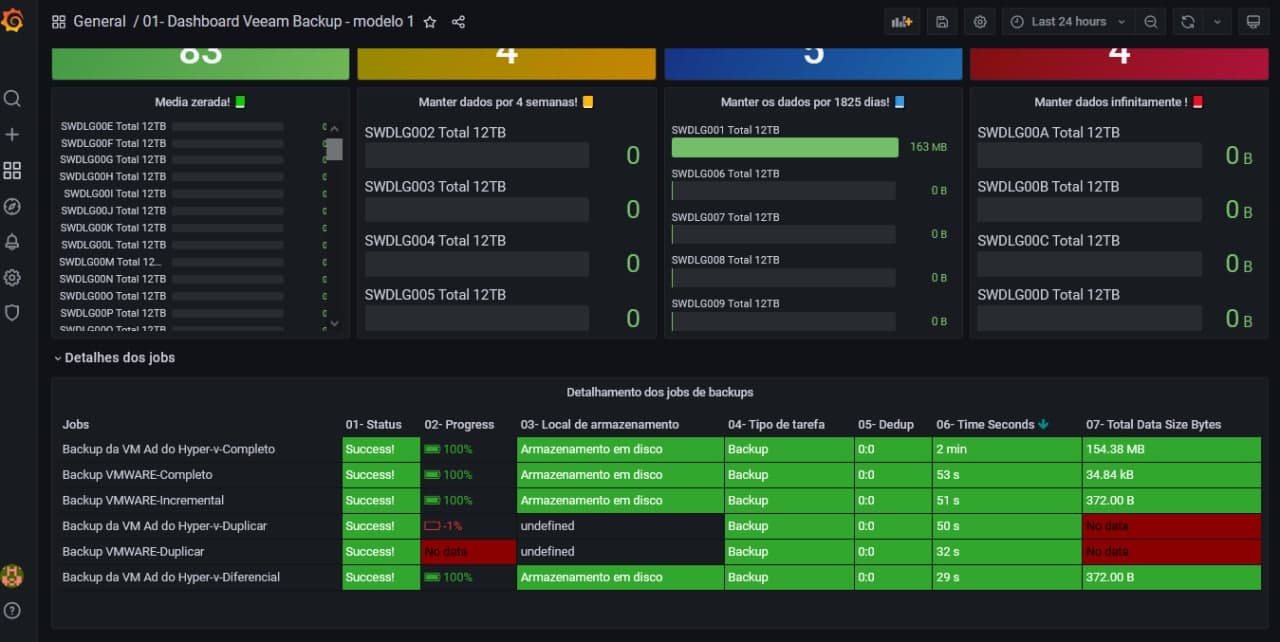
Task: Click the 02- Progress column header
Action: pyautogui.click(x=459, y=424)
